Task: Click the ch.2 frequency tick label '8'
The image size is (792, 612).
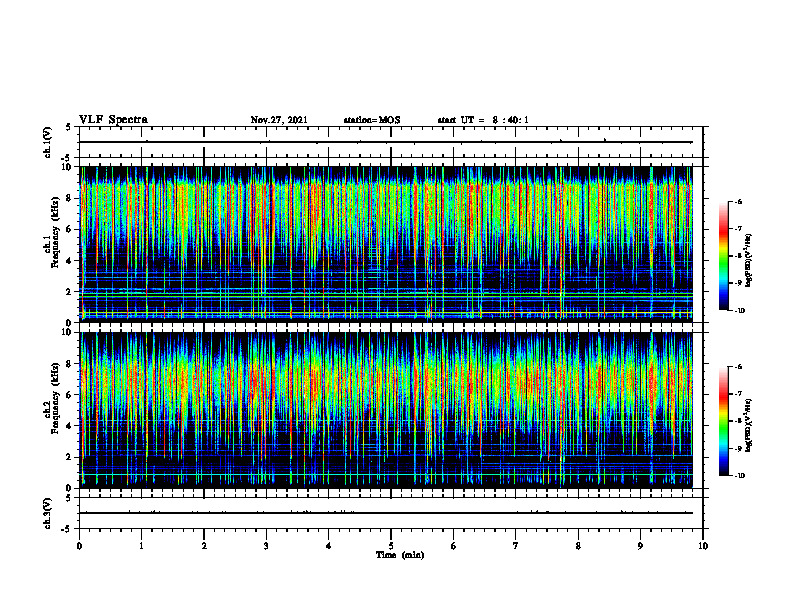Action: click(69, 364)
